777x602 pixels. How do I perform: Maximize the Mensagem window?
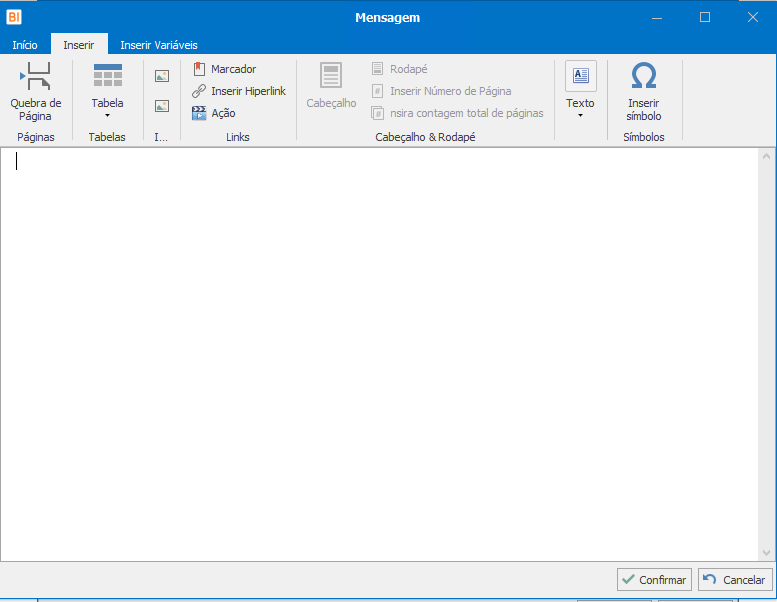pyautogui.click(x=705, y=17)
